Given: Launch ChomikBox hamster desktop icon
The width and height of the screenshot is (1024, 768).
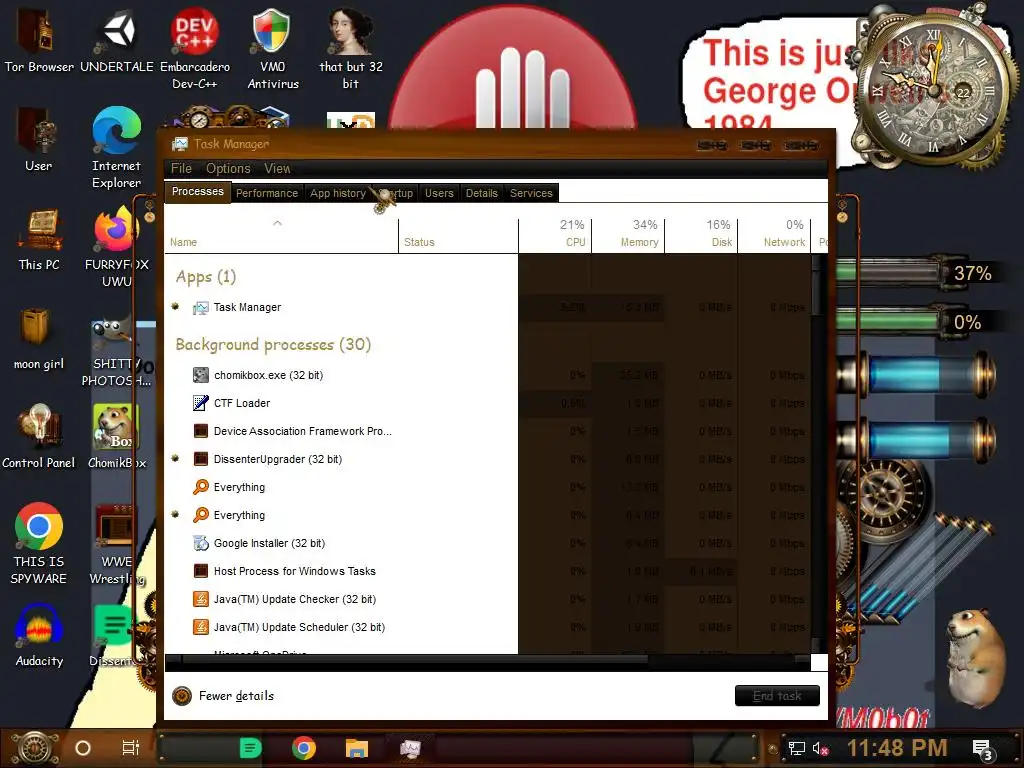Looking at the screenshot, I should [116, 436].
